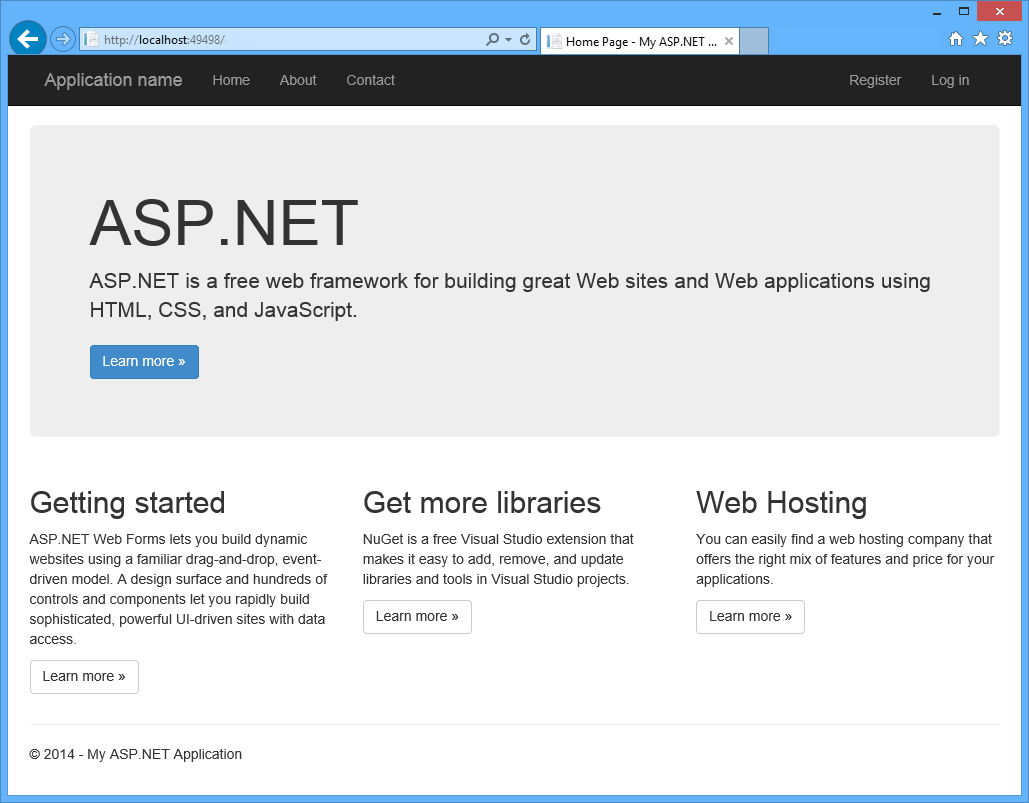
Task: Click the forward navigation arrow
Action: (x=61, y=38)
